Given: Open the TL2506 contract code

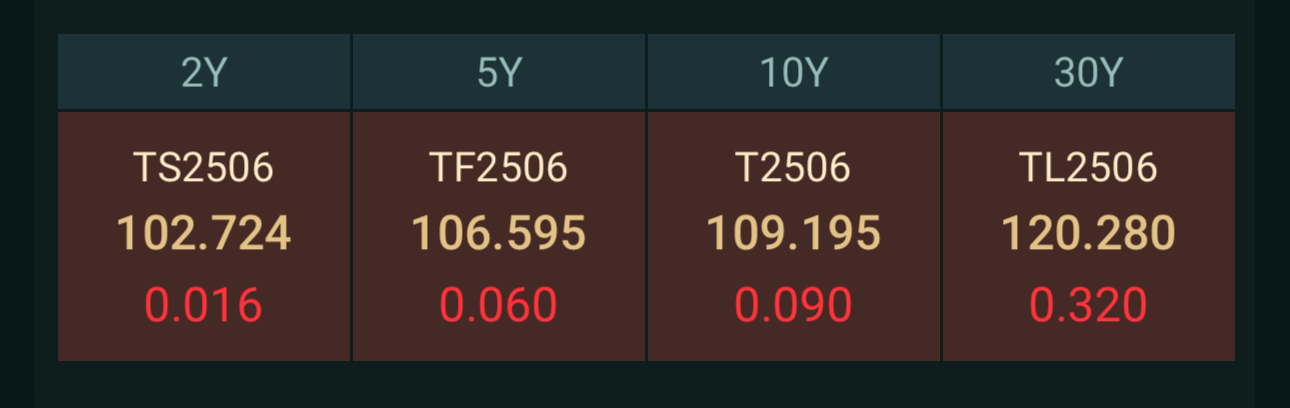Looking at the screenshot, I should coord(1089,167).
